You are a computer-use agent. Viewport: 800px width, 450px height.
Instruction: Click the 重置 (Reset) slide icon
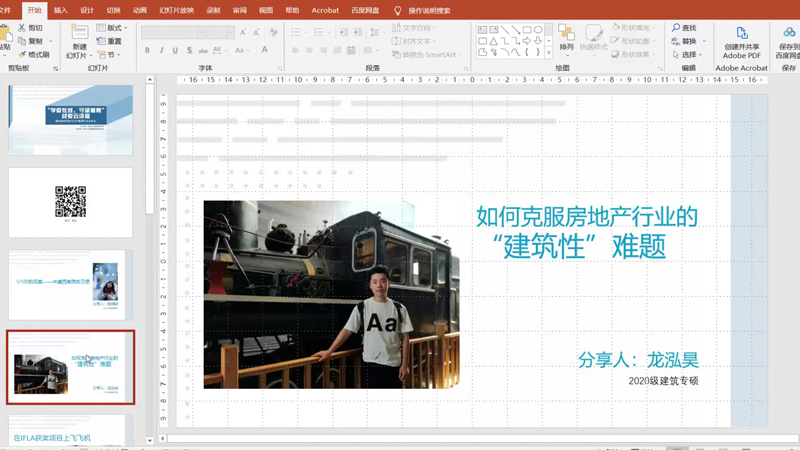(101, 41)
